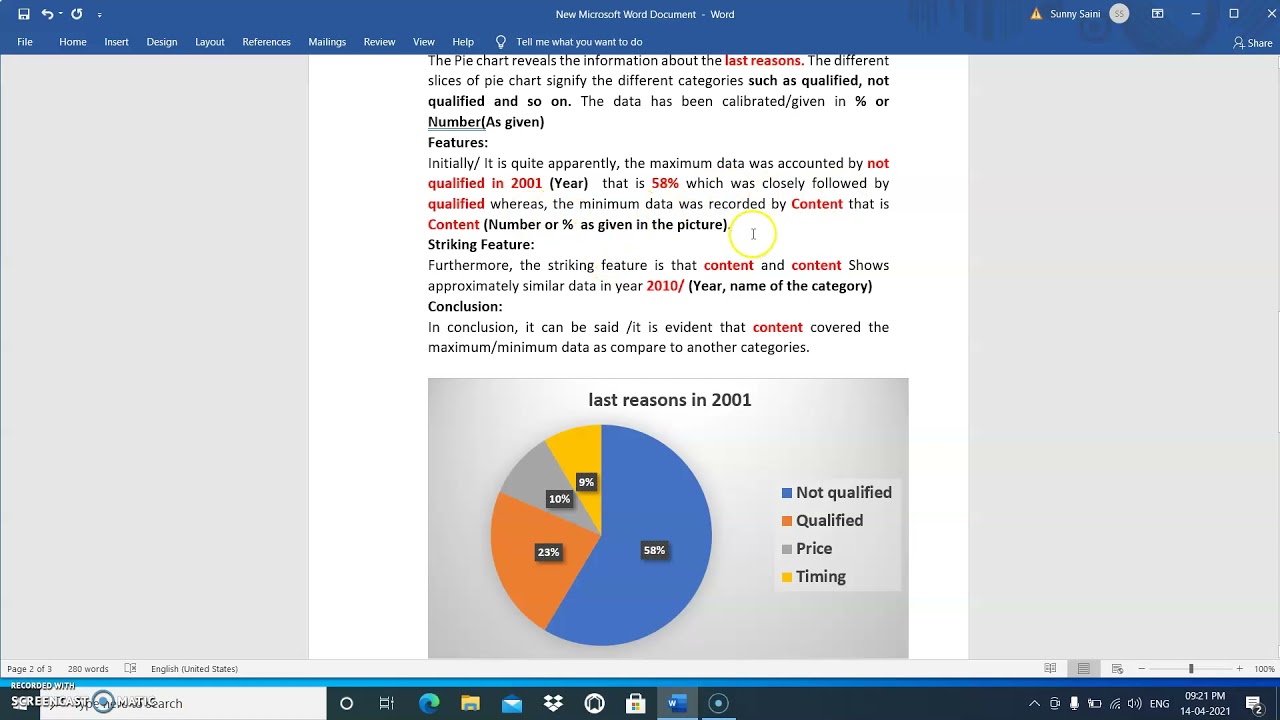Click the spelling proofing icon in status bar

(x=130, y=669)
